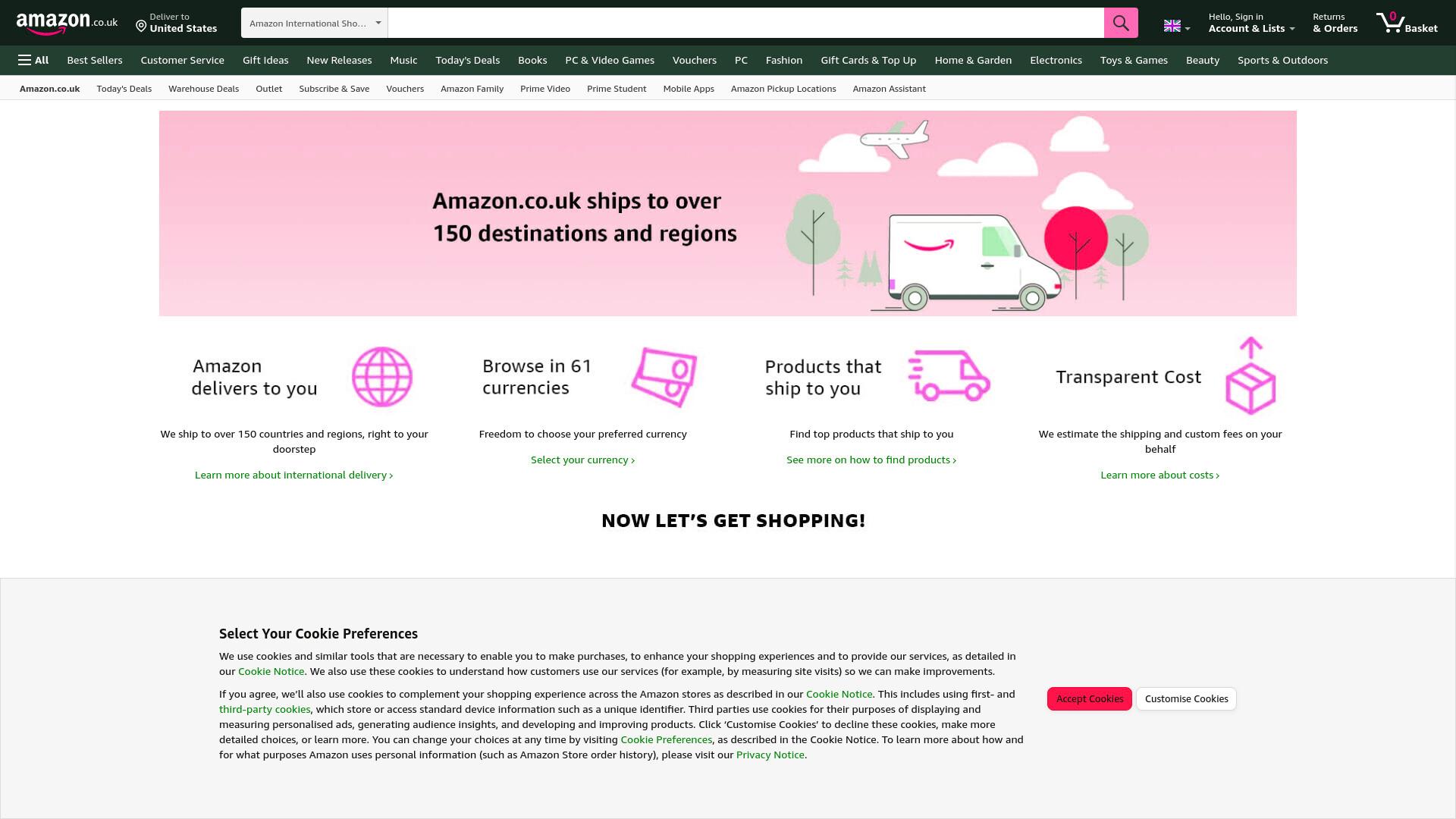Click the UK flag language selector
This screenshot has width=1456, height=819.
1177,27
